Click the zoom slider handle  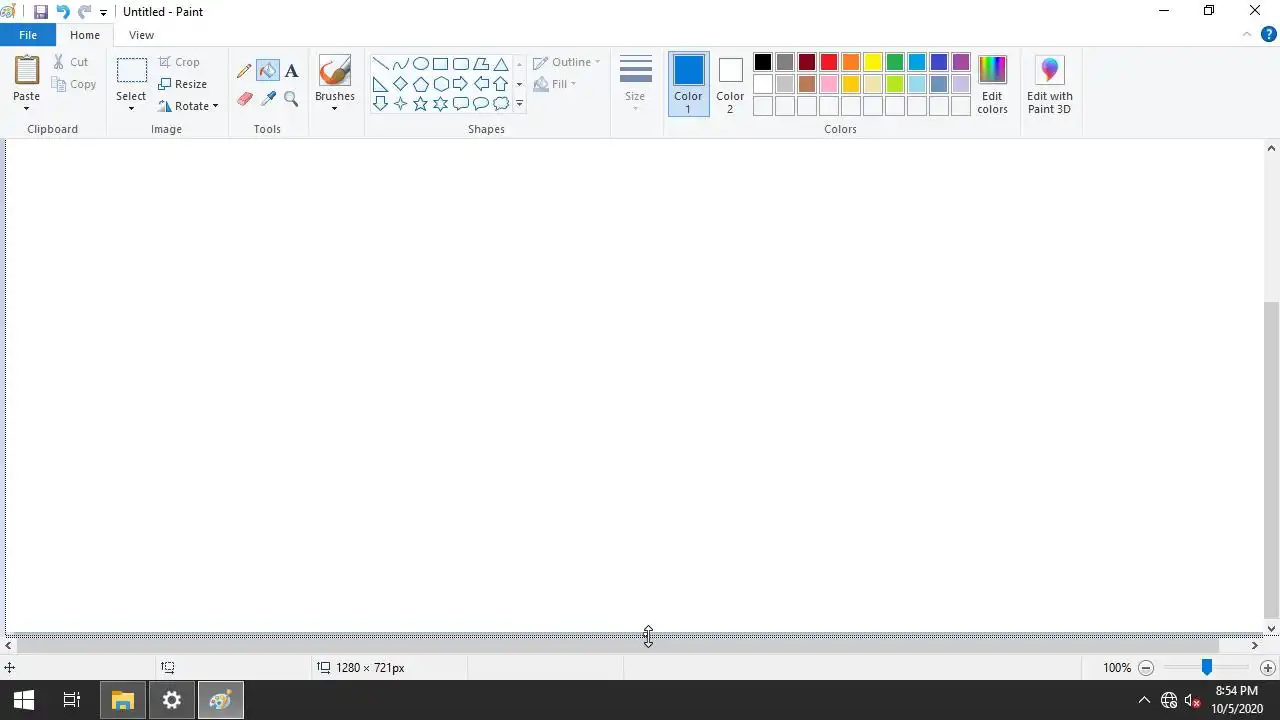click(x=1207, y=667)
